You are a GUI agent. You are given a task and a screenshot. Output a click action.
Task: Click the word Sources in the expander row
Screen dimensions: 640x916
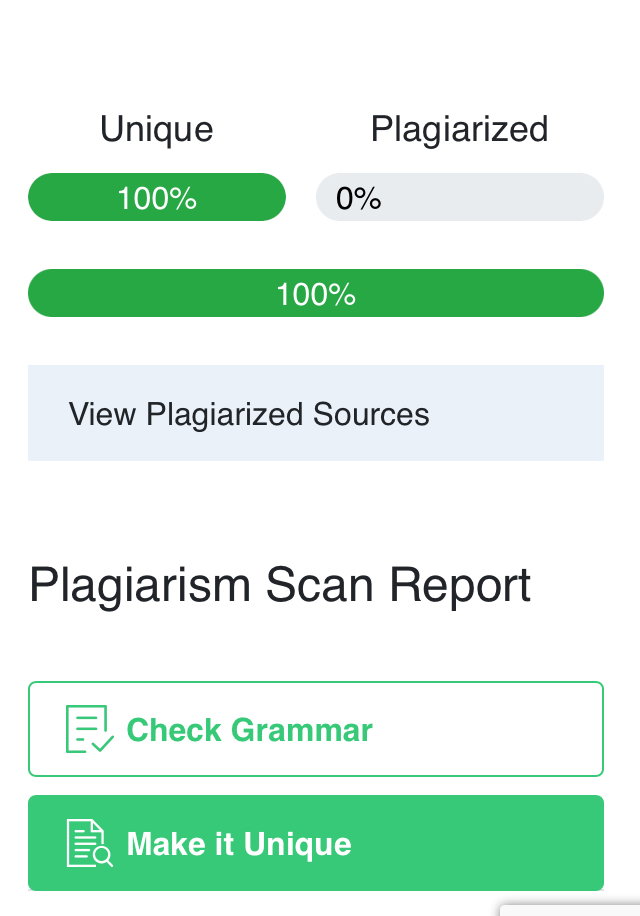[371, 414]
